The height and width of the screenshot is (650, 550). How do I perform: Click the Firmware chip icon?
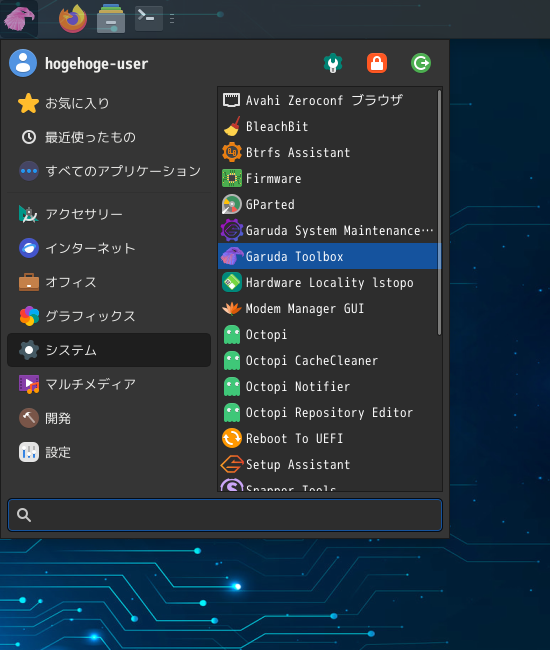point(231,178)
